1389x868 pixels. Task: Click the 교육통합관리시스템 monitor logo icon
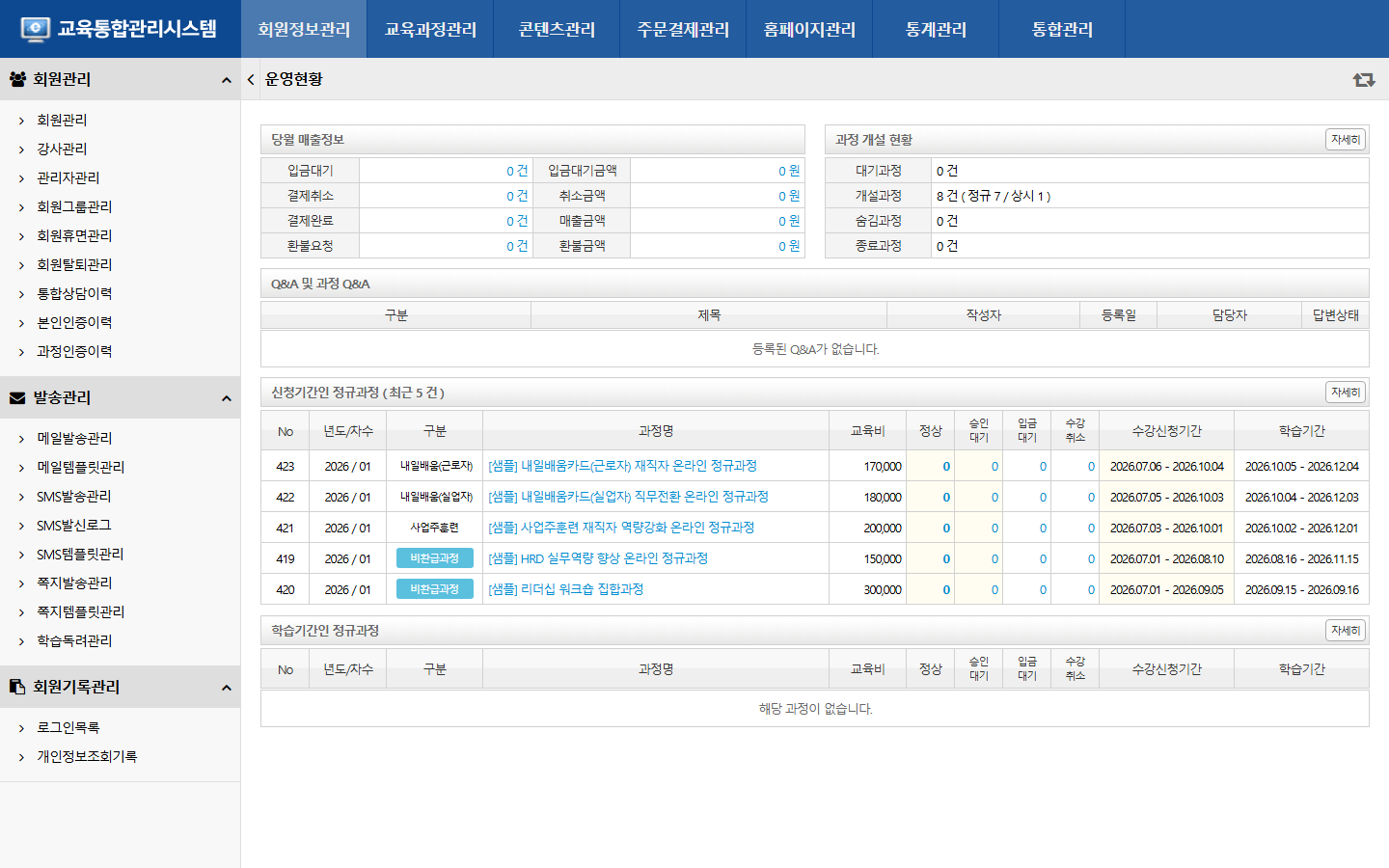[35, 29]
